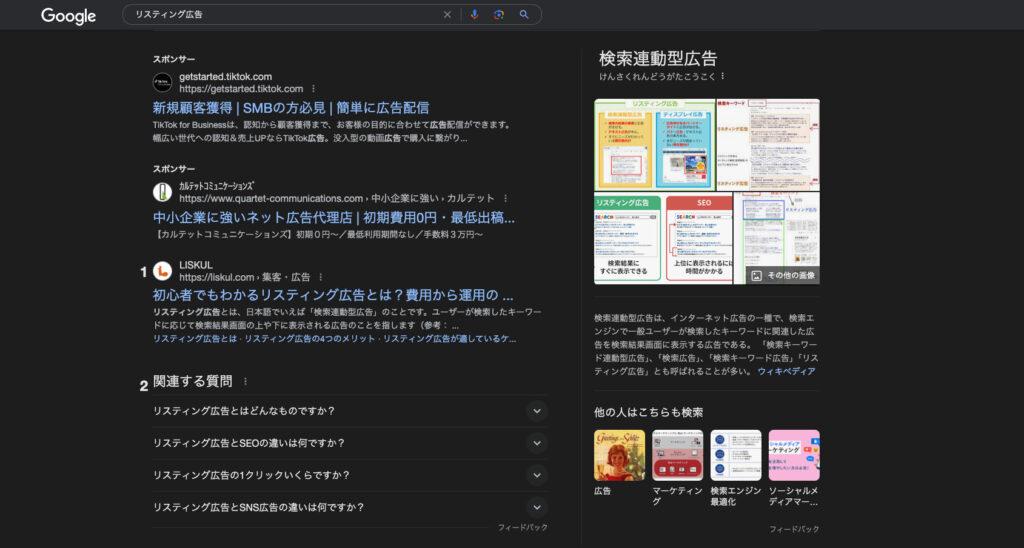The width and height of the screenshot is (1024, 548).
Task: Follow the ウィキペディア link in knowledge panel
Action: tap(786, 371)
